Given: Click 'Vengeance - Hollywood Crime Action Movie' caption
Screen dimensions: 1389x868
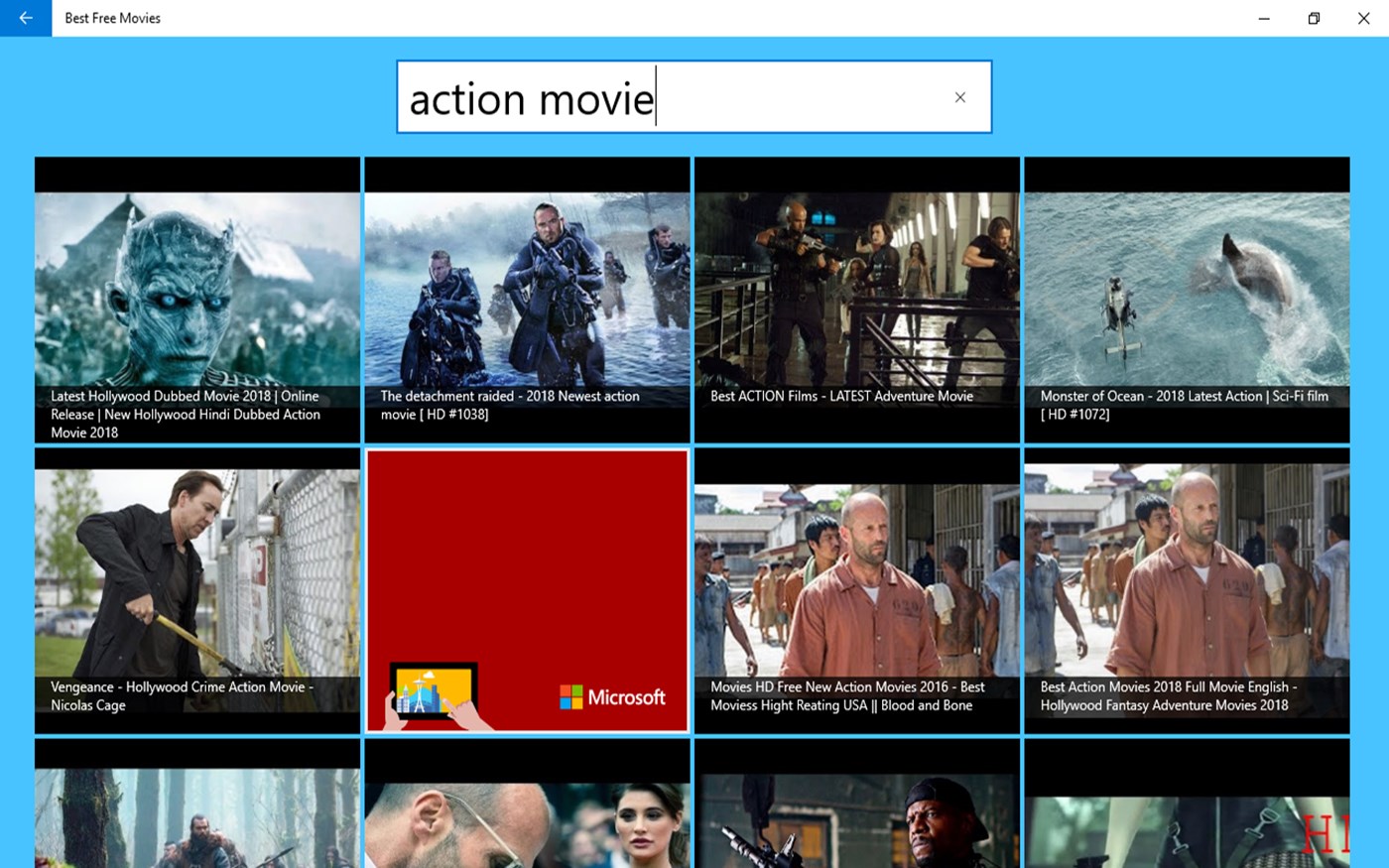Looking at the screenshot, I should tap(182, 695).
